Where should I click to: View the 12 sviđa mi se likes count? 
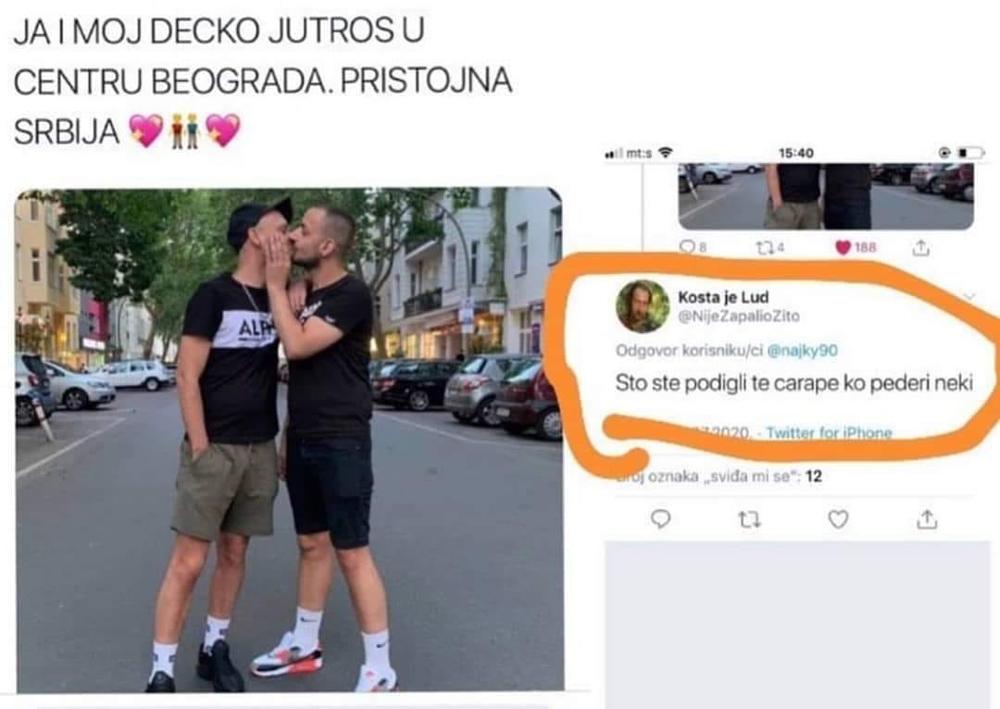[719, 476]
